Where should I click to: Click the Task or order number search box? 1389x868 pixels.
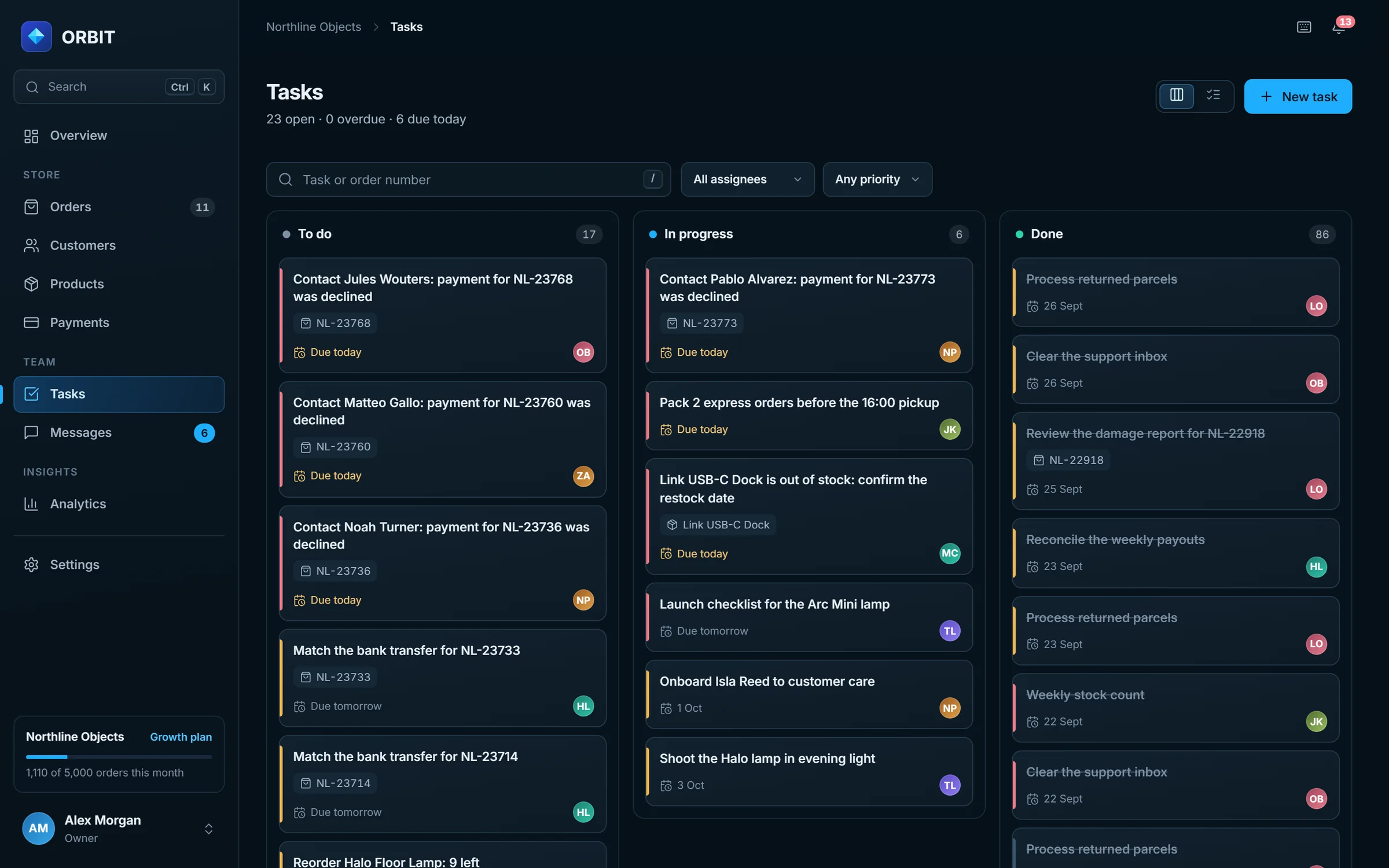tap(468, 179)
